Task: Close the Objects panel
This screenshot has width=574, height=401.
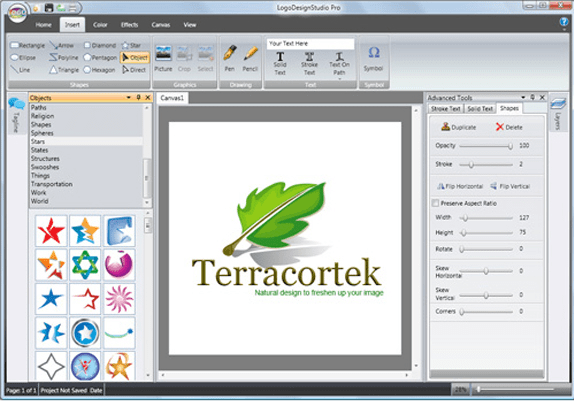Action: pos(148,97)
